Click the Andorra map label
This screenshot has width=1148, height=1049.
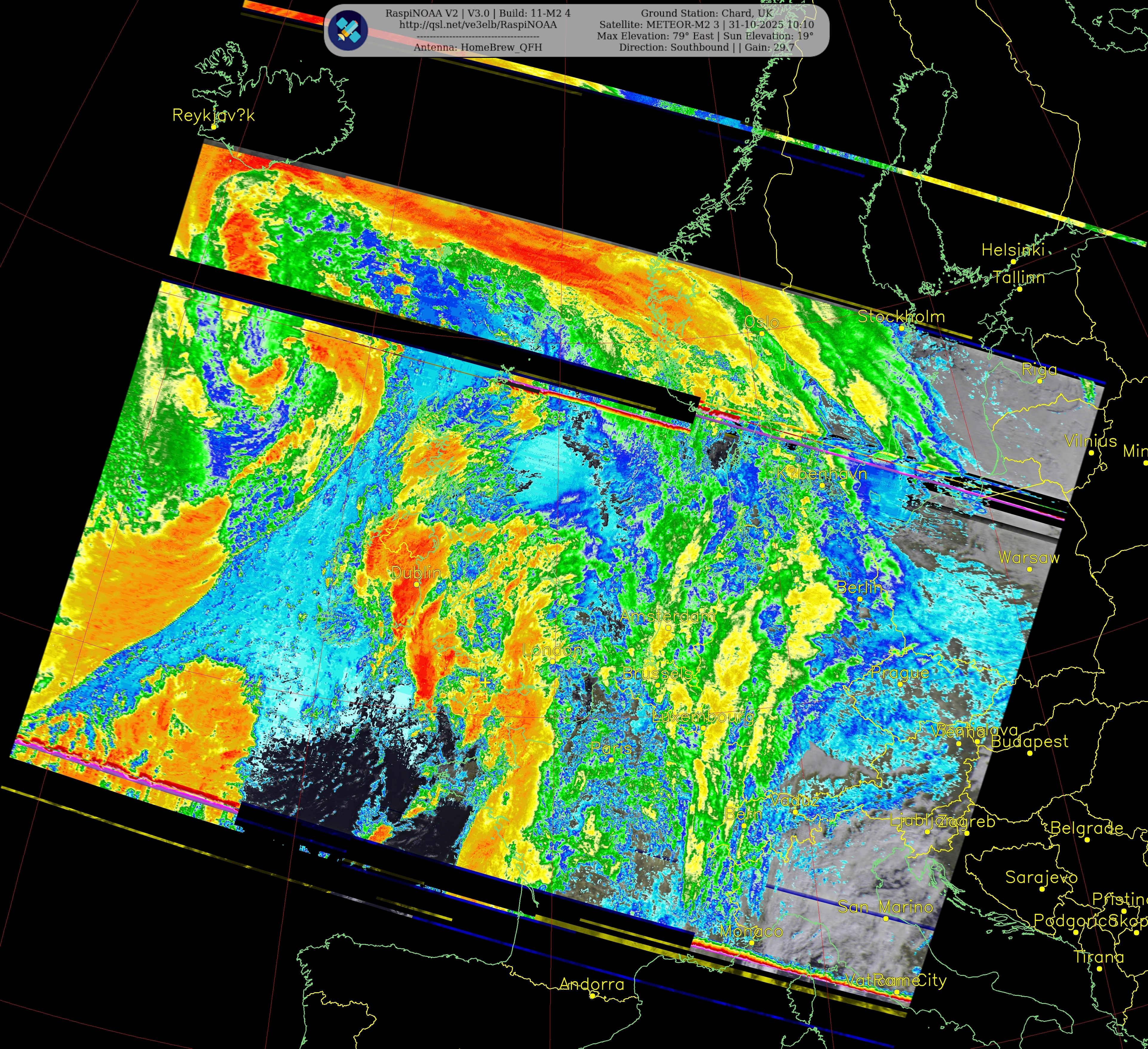pyautogui.click(x=592, y=984)
